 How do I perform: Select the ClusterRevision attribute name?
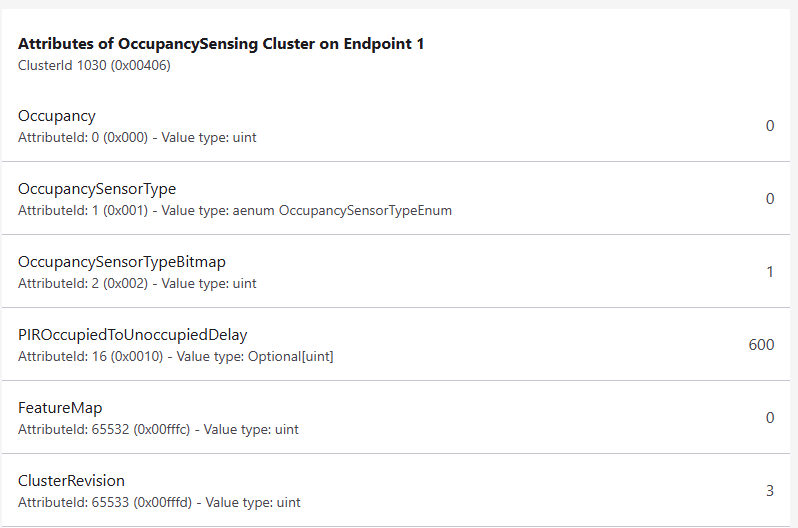click(71, 481)
